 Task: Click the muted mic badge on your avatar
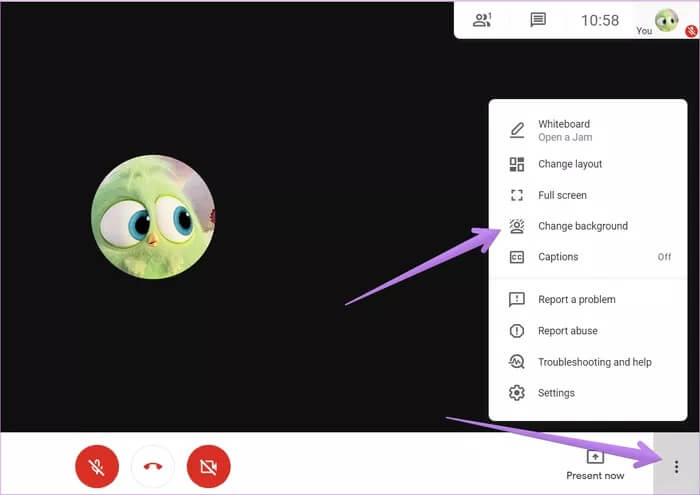691,31
